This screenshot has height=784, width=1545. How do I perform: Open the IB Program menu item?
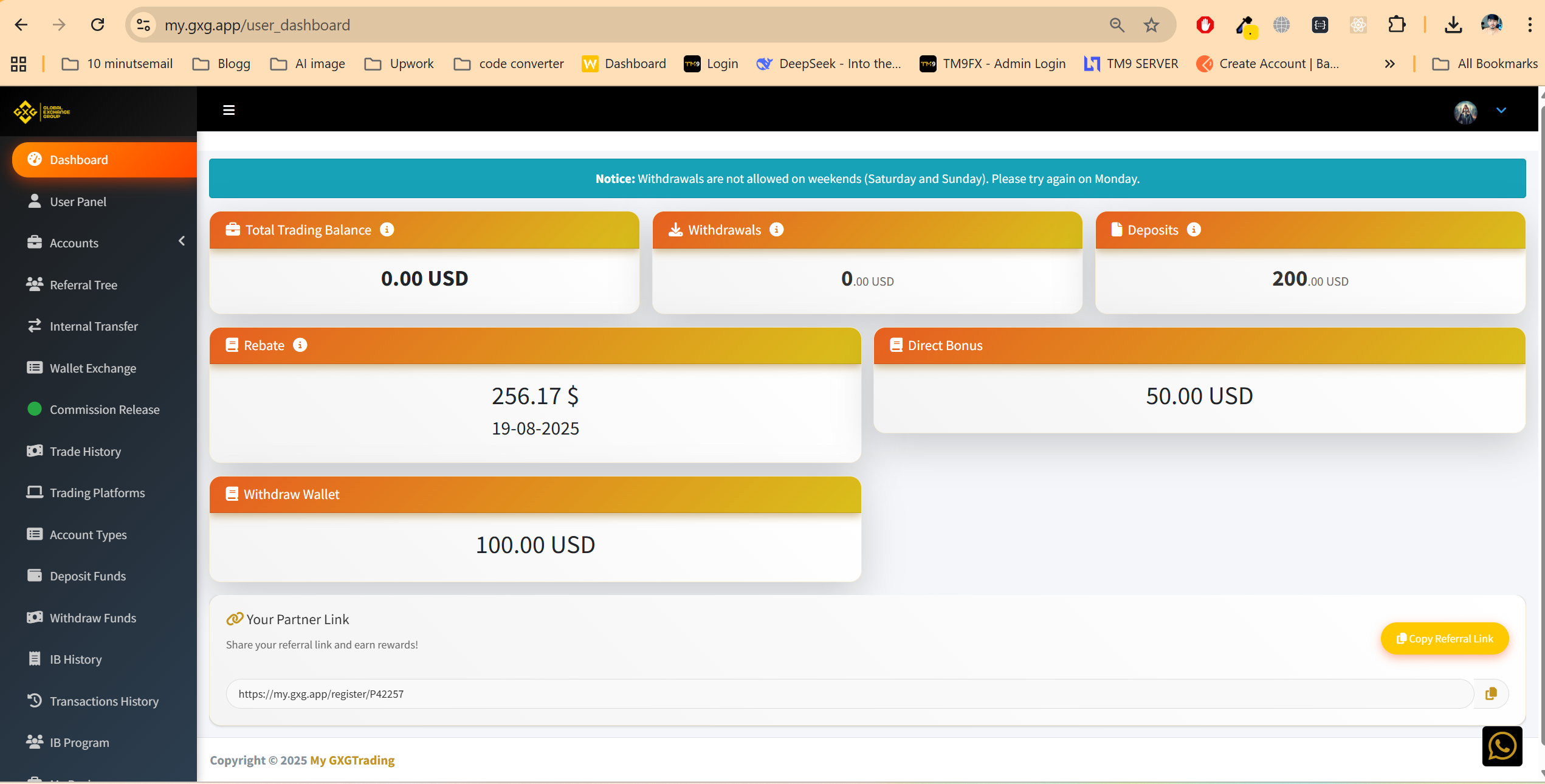coord(79,742)
